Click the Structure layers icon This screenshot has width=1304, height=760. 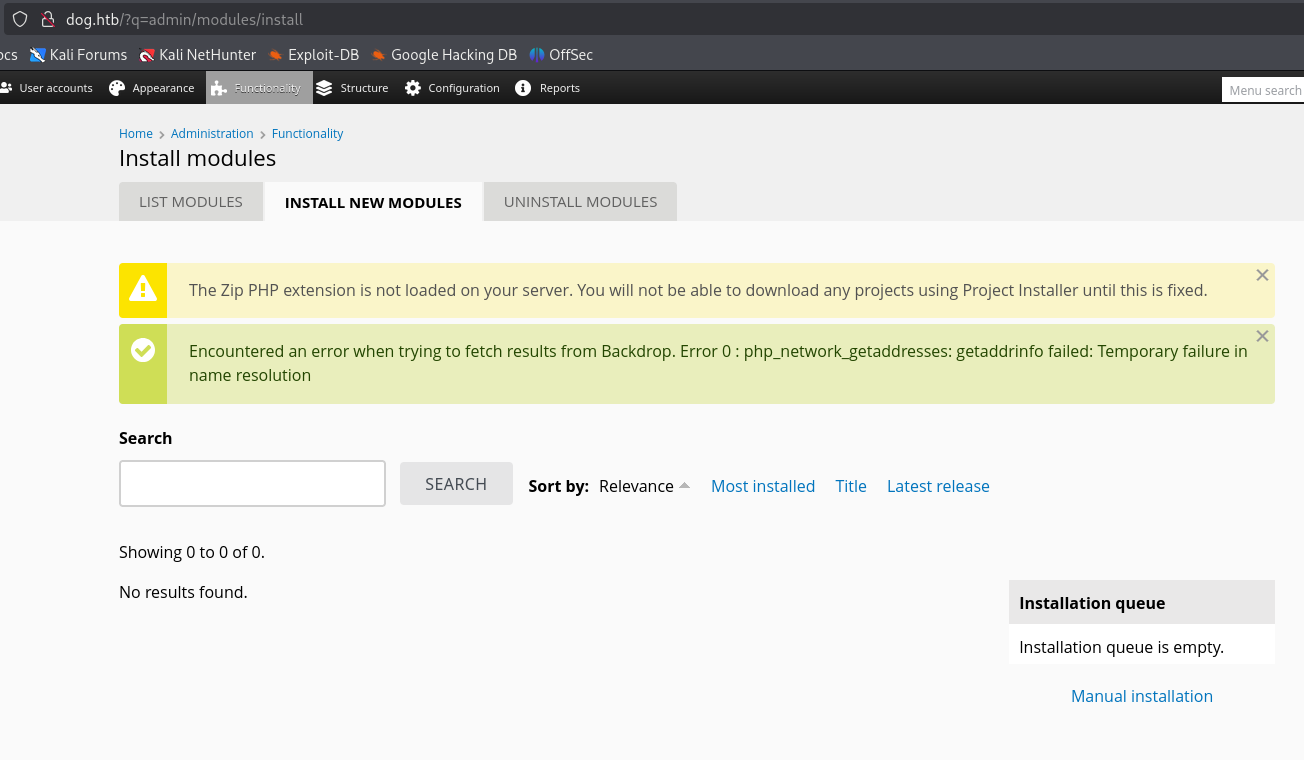(x=324, y=88)
